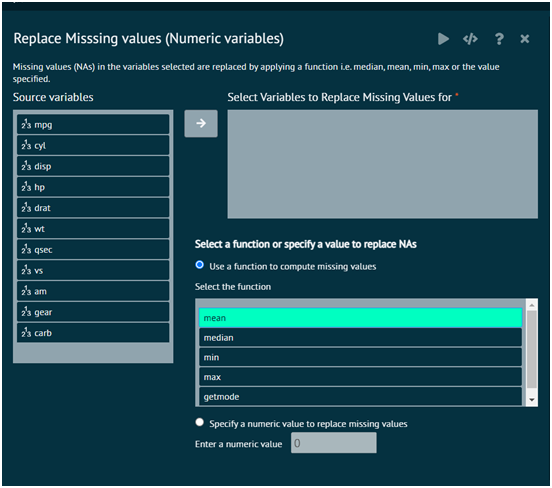
Task: Enable Use a function to compute missing values
Action: pos(200,265)
